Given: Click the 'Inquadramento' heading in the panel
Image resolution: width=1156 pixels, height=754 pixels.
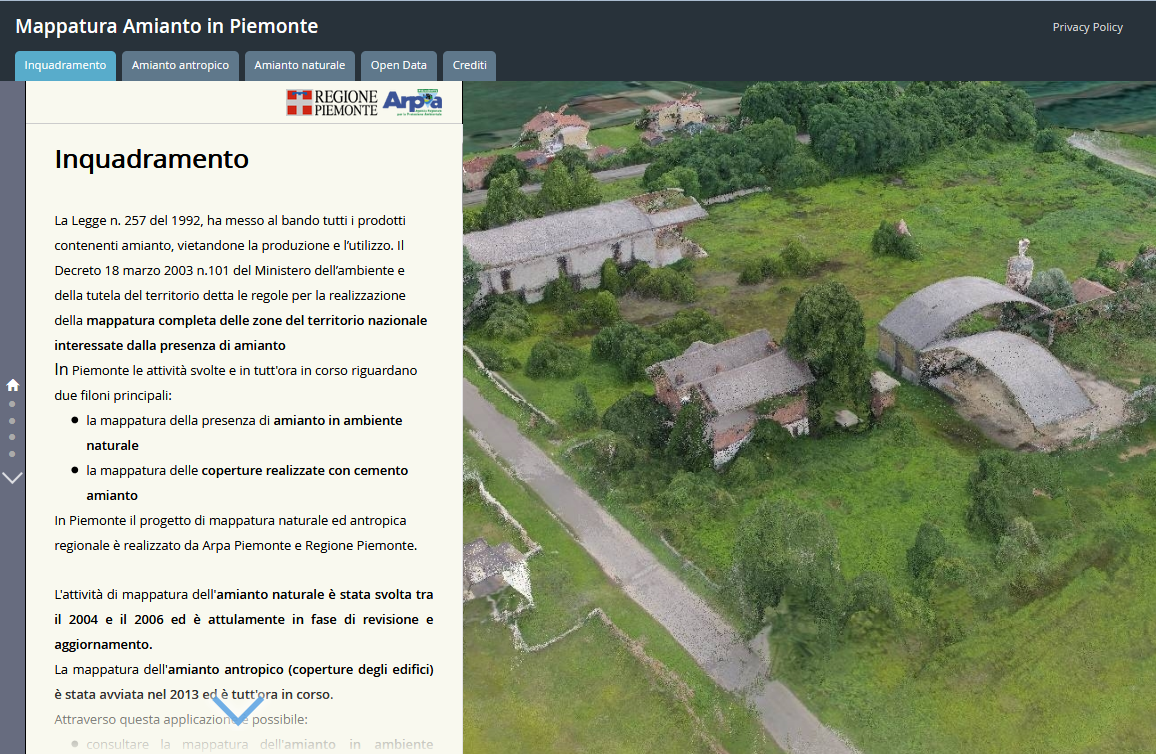Looking at the screenshot, I should (152, 159).
